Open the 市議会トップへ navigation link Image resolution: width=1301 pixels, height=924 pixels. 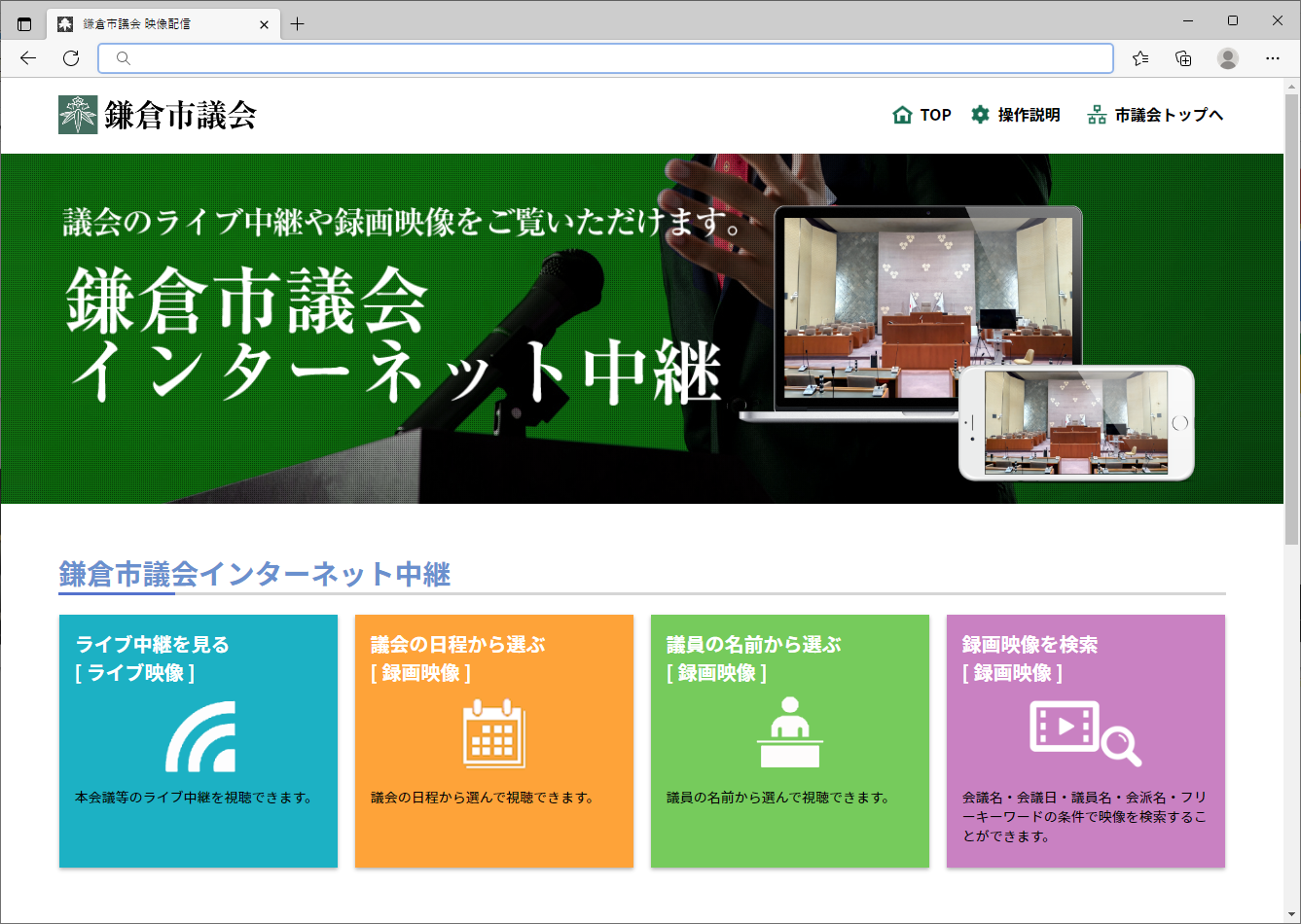[x=1155, y=115]
